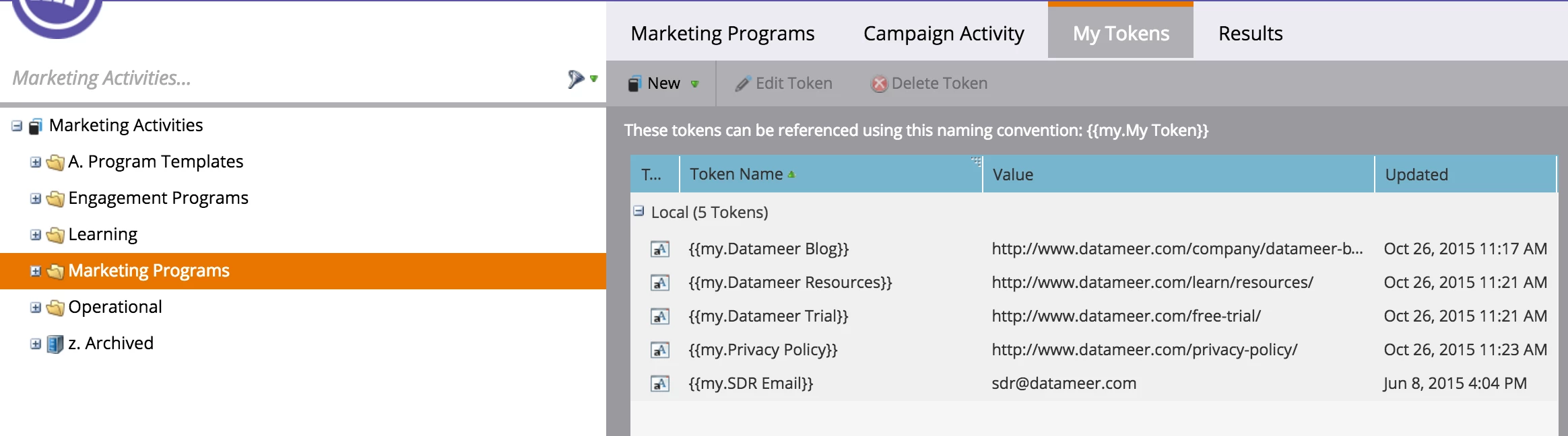
Task: Expand the A. Program Templates folder
Action: click(x=36, y=162)
